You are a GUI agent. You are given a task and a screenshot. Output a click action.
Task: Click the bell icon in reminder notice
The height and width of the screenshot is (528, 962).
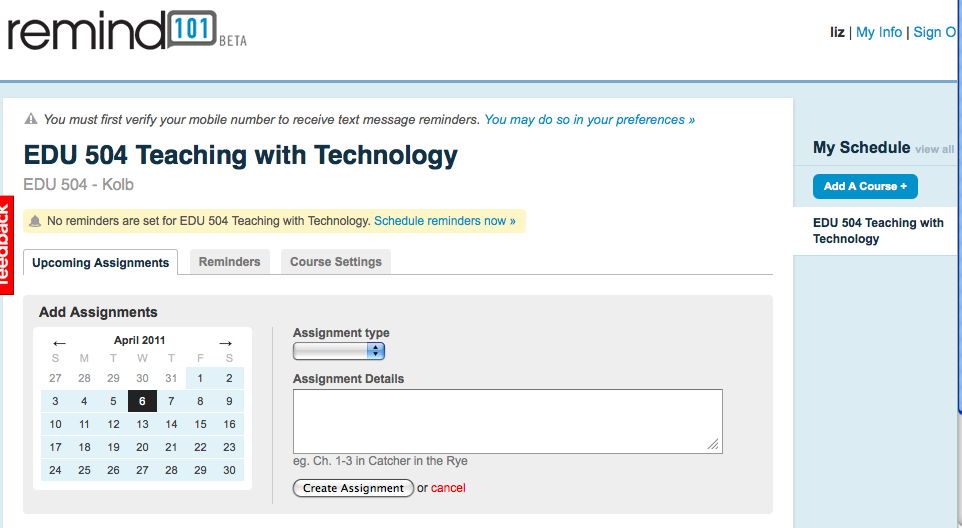pyautogui.click(x=36, y=221)
